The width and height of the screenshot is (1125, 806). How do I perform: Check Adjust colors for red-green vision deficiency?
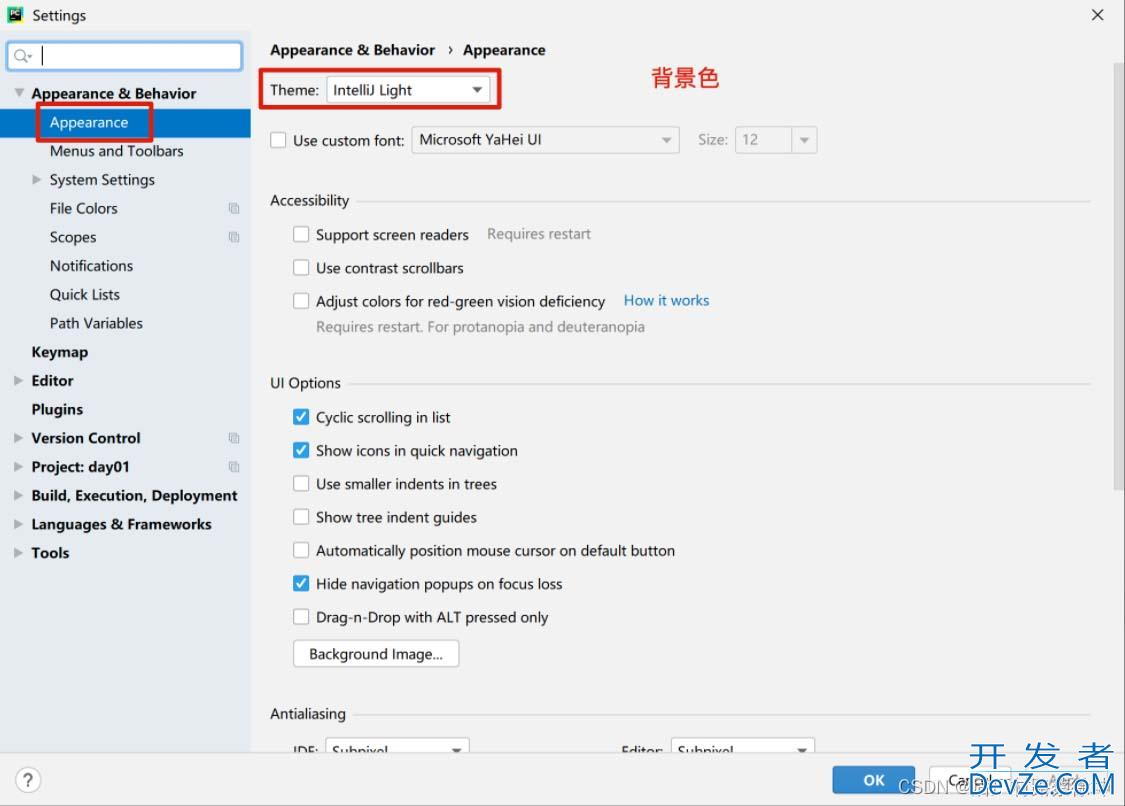[x=301, y=301]
